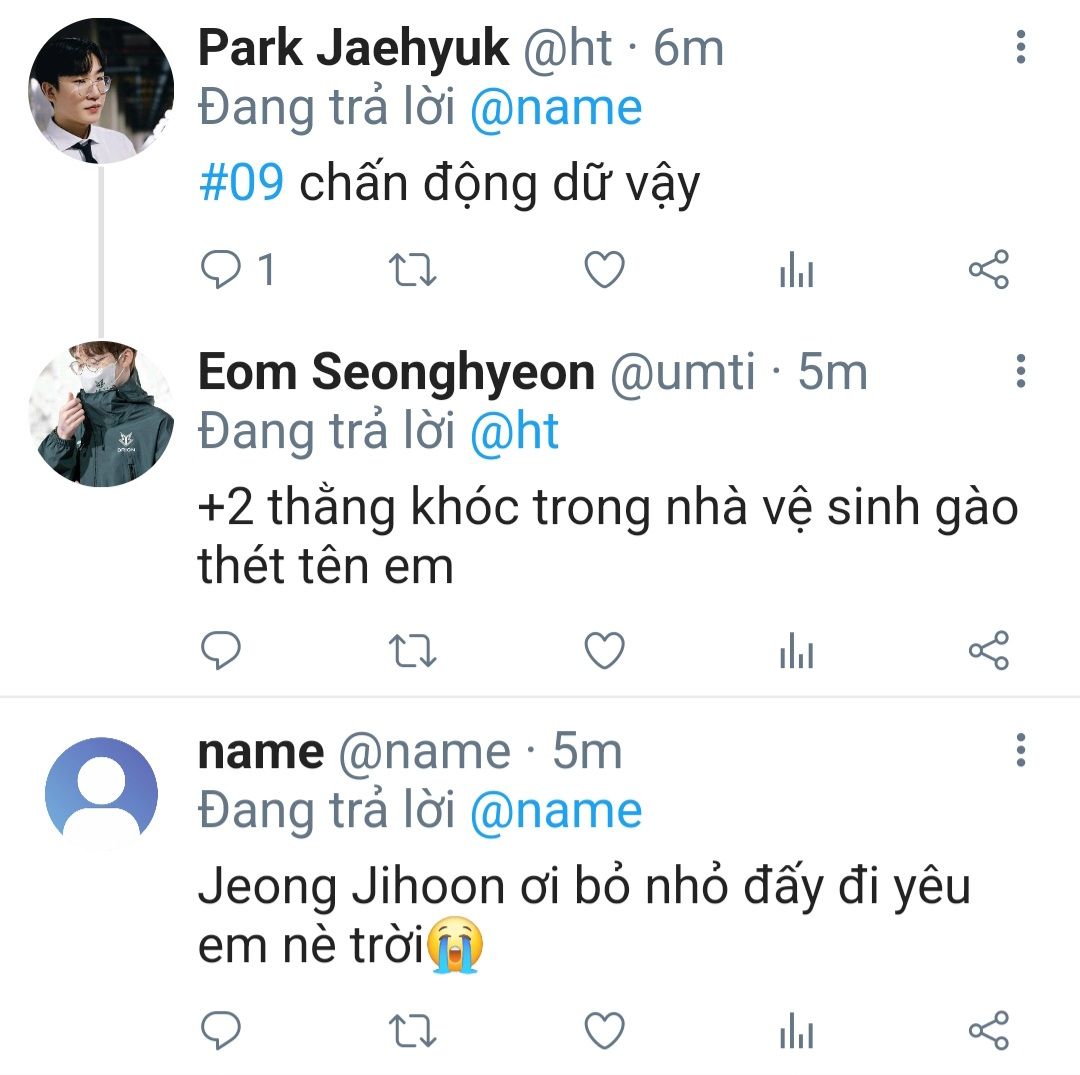Viewport: 1080px width, 1075px height.
Task: Open more options on the Jeong Jihoon tweet
Action: [1020, 749]
